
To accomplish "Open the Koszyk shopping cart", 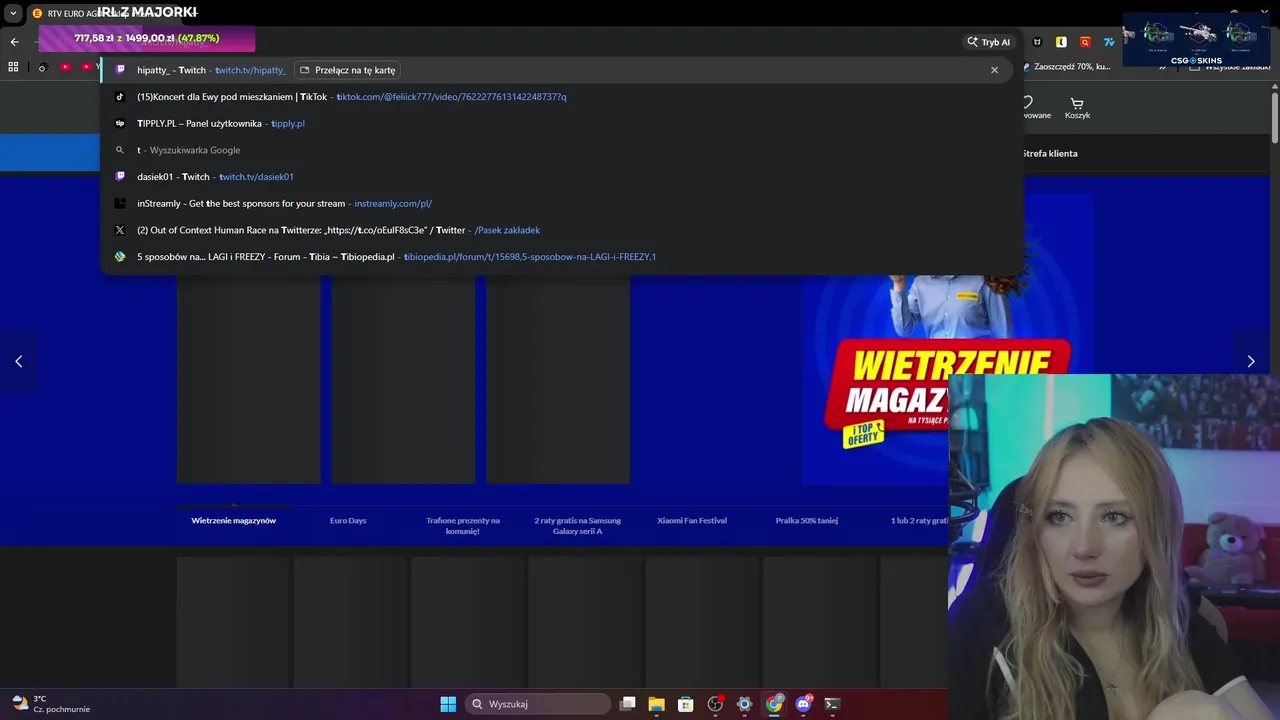I will pyautogui.click(x=1077, y=107).
